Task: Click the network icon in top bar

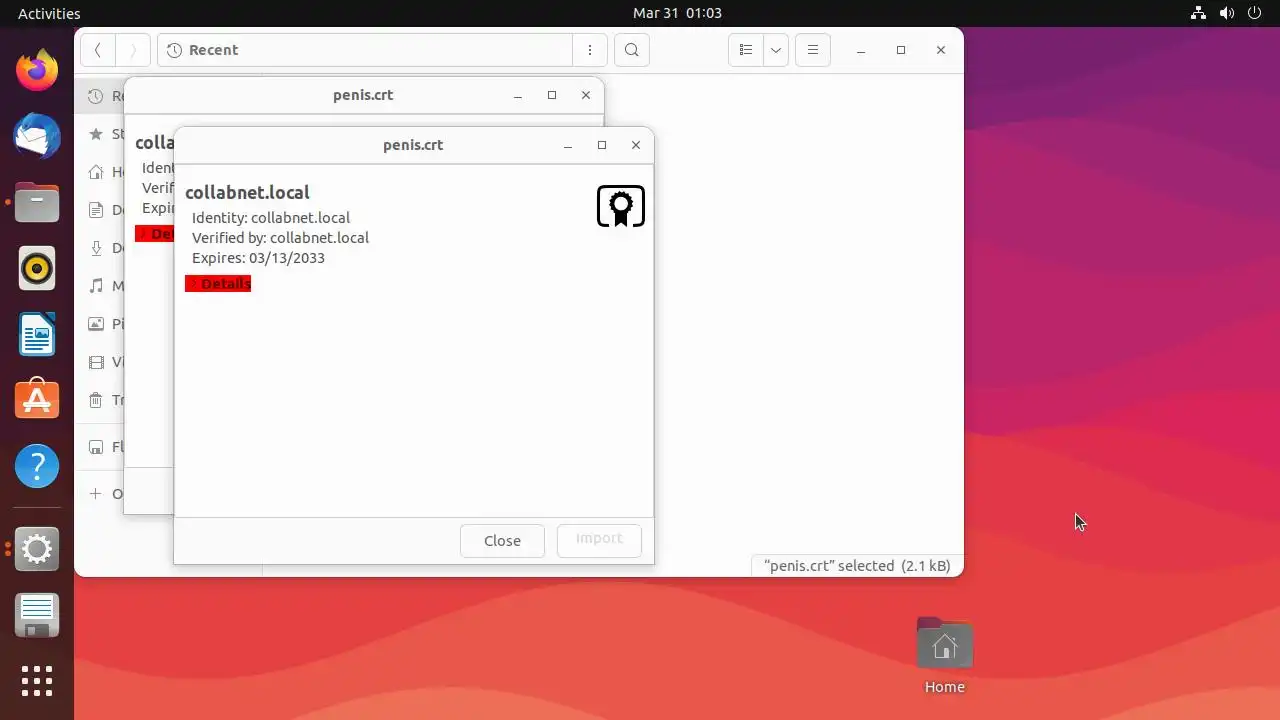Action: pyautogui.click(x=1198, y=13)
